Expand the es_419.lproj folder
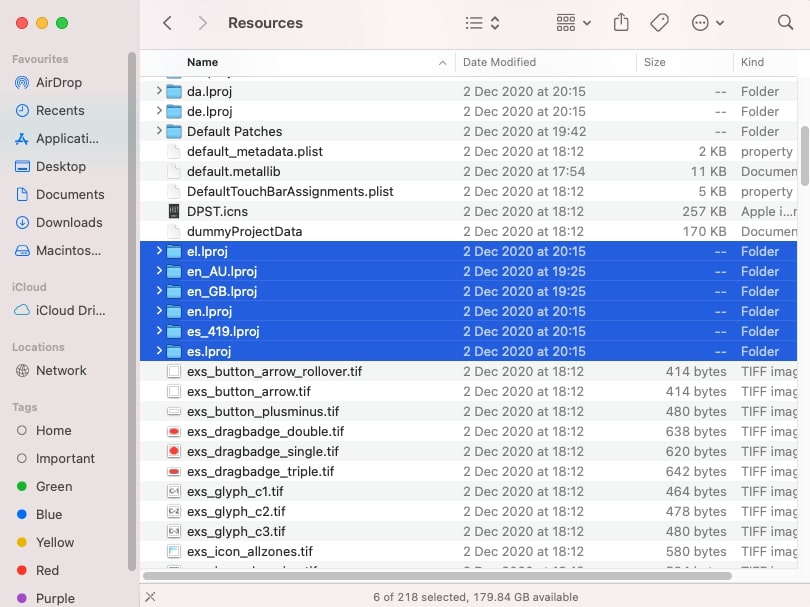The image size is (810, 607). pos(159,331)
